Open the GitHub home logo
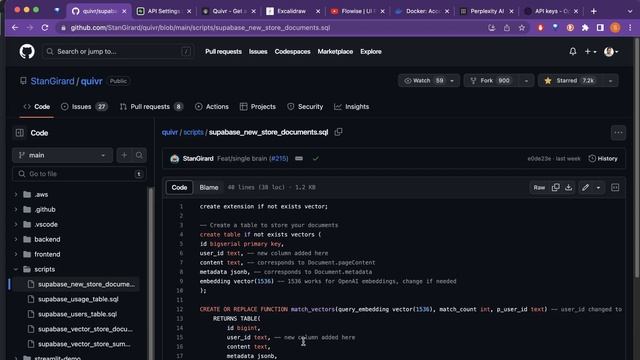Screen dimensions: 640x360 (27, 52)
